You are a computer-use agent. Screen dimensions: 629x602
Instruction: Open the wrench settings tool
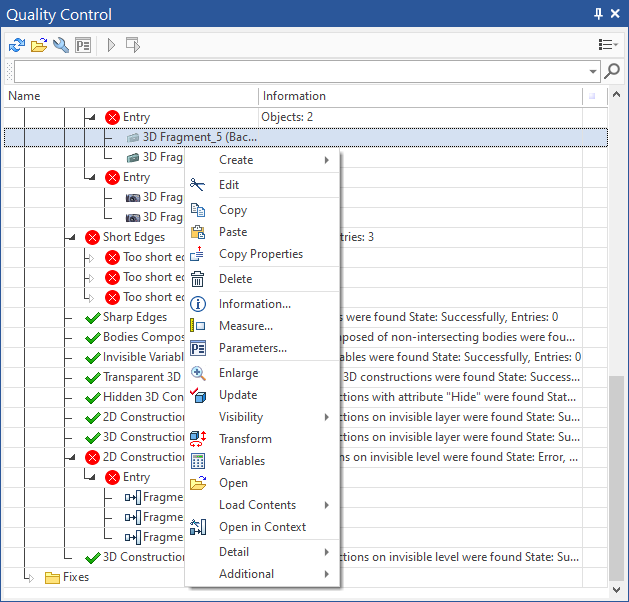click(x=61, y=45)
